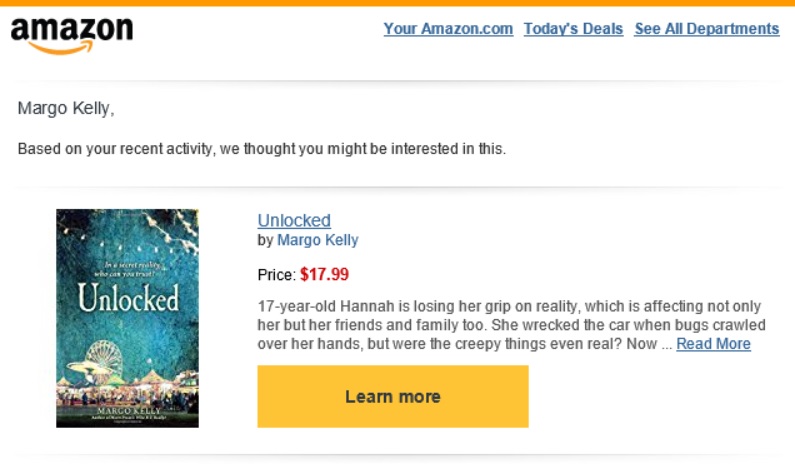The height and width of the screenshot is (471, 795).
Task: Open See All Departments
Action: (x=706, y=29)
